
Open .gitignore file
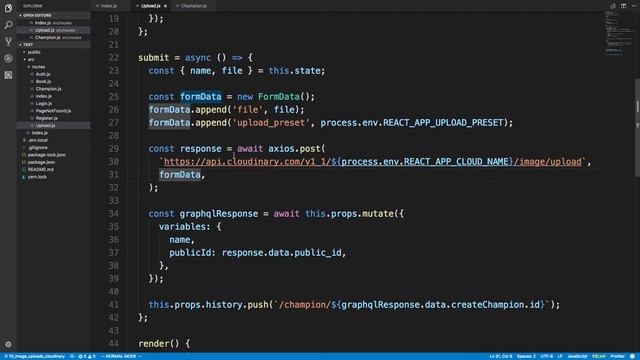pyautogui.click(x=38, y=148)
